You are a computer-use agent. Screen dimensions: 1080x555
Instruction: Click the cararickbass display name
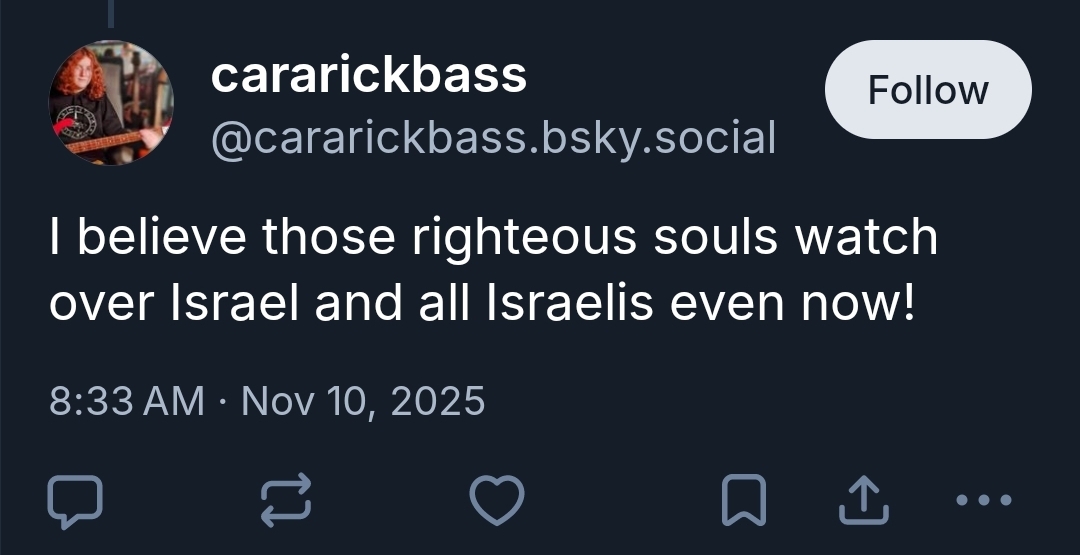(x=368, y=75)
